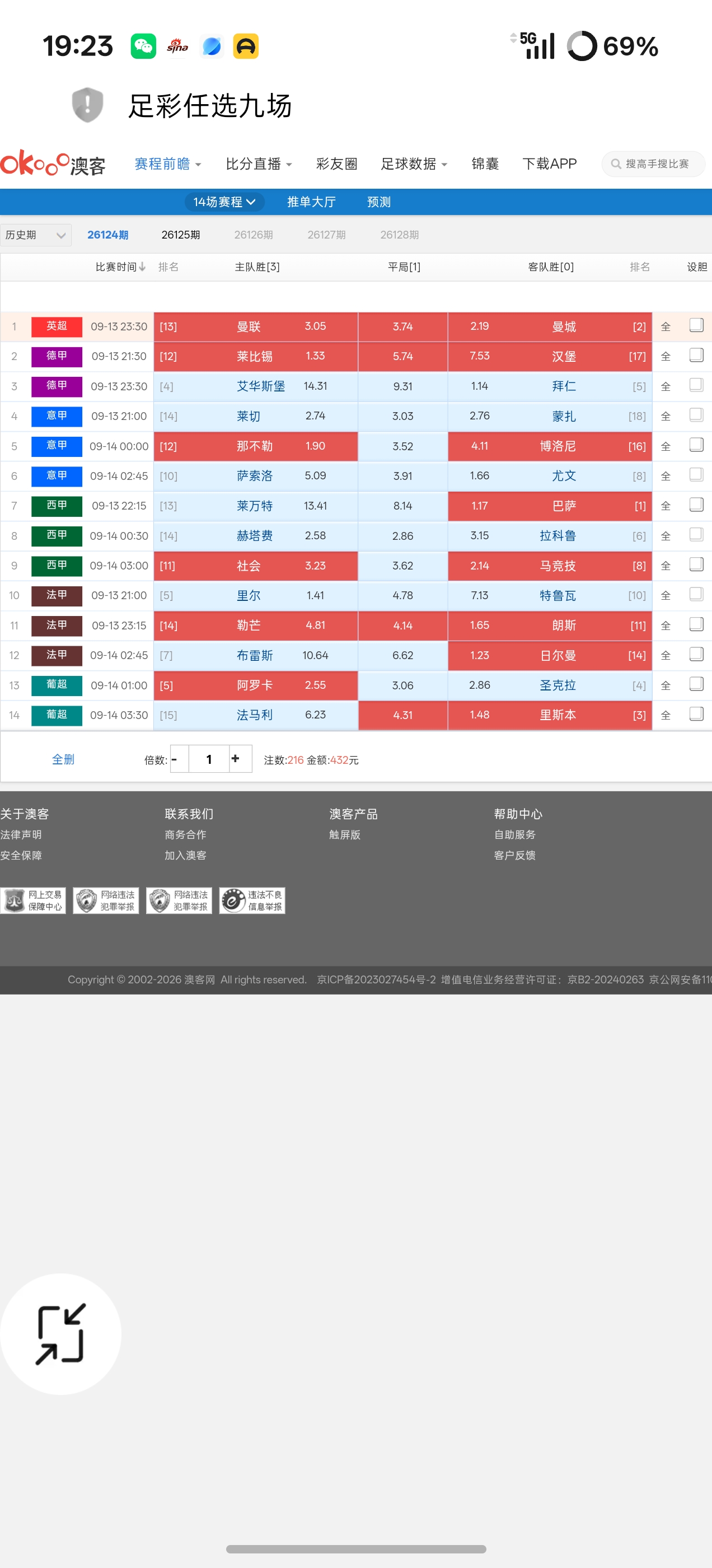712x1568 pixels.
Task: Check the 设胆 box for 巴萨 match
Action: click(696, 505)
